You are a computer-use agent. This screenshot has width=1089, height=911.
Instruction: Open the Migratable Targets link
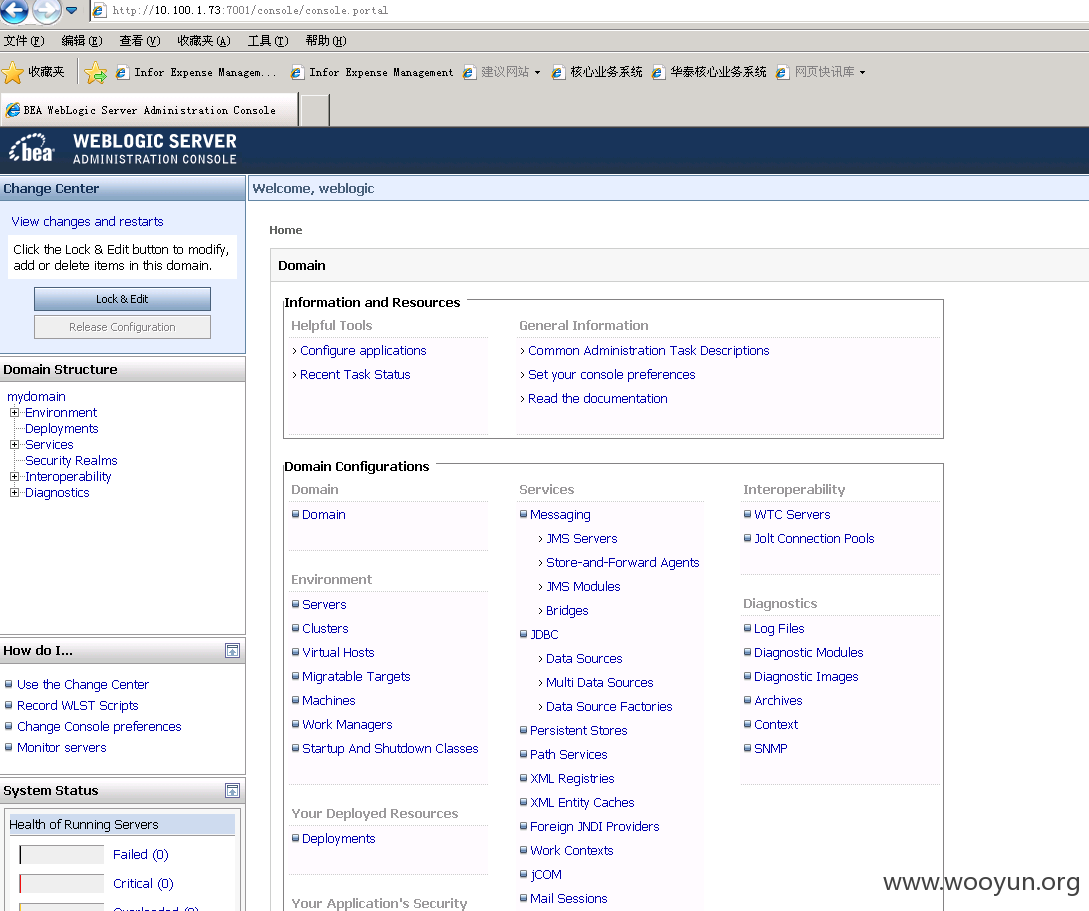[x=356, y=677]
